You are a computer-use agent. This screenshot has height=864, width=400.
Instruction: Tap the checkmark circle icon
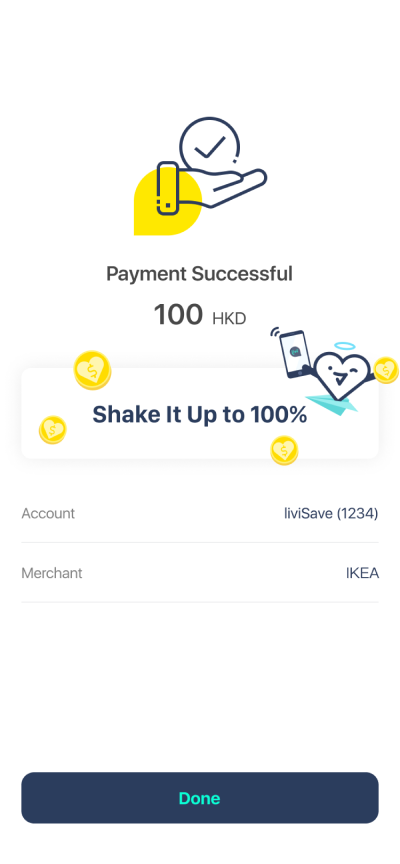click(x=210, y=145)
